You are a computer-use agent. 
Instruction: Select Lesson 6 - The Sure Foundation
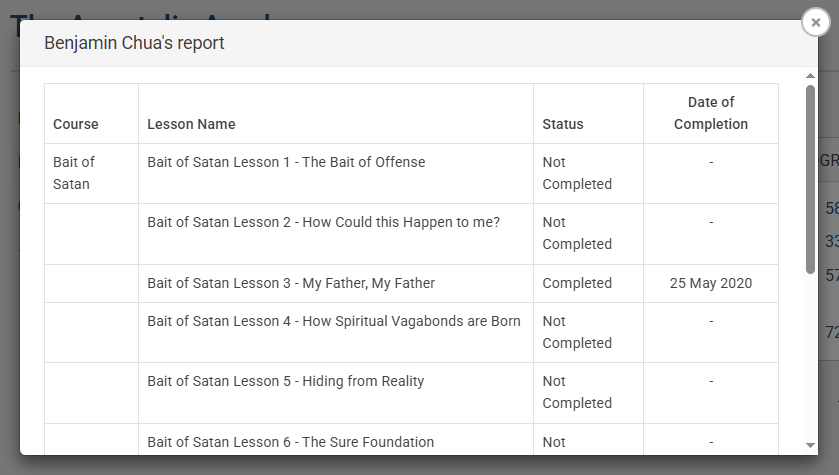290,442
